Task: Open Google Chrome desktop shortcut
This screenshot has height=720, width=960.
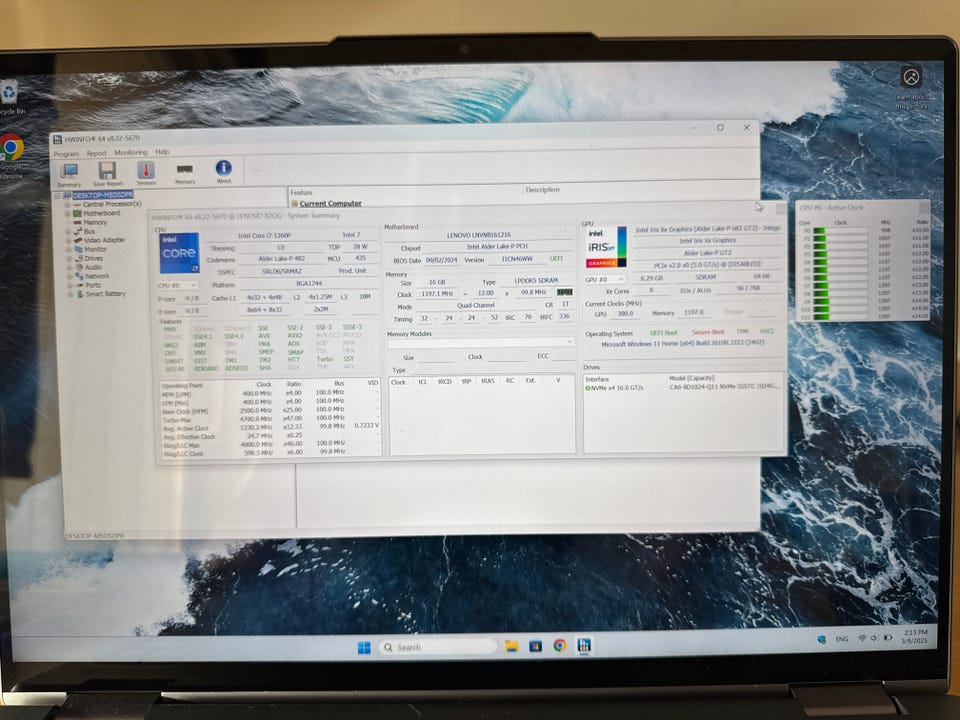Action: [11, 156]
